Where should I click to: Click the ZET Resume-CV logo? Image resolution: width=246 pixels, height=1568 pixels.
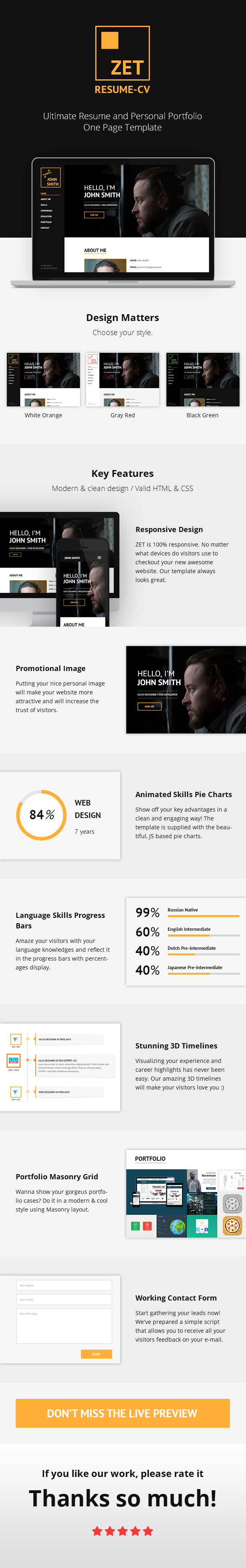[x=122, y=60]
